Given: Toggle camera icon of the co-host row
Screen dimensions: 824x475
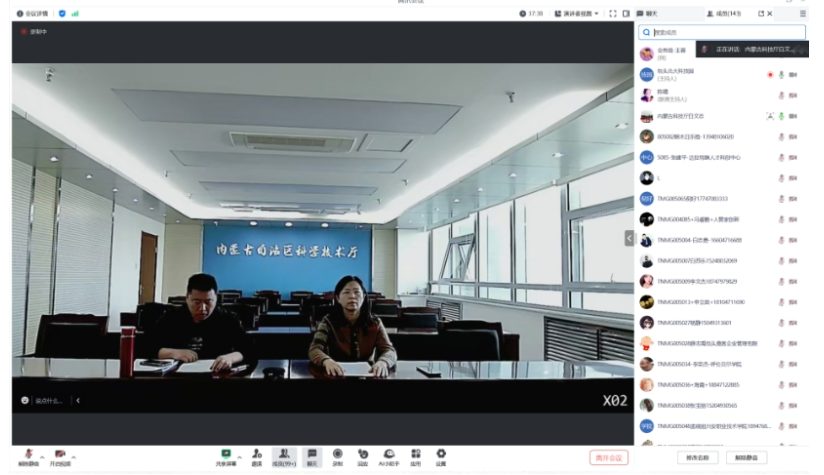Looking at the screenshot, I should click(x=793, y=95).
